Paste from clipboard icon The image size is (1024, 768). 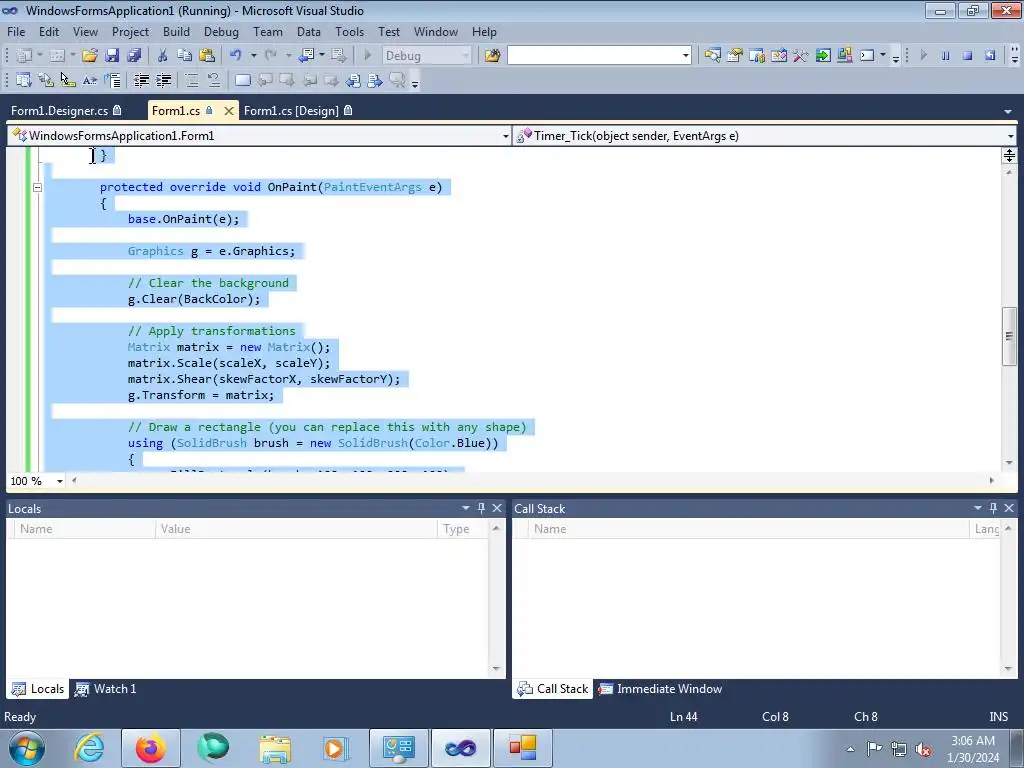tap(207, 56)
